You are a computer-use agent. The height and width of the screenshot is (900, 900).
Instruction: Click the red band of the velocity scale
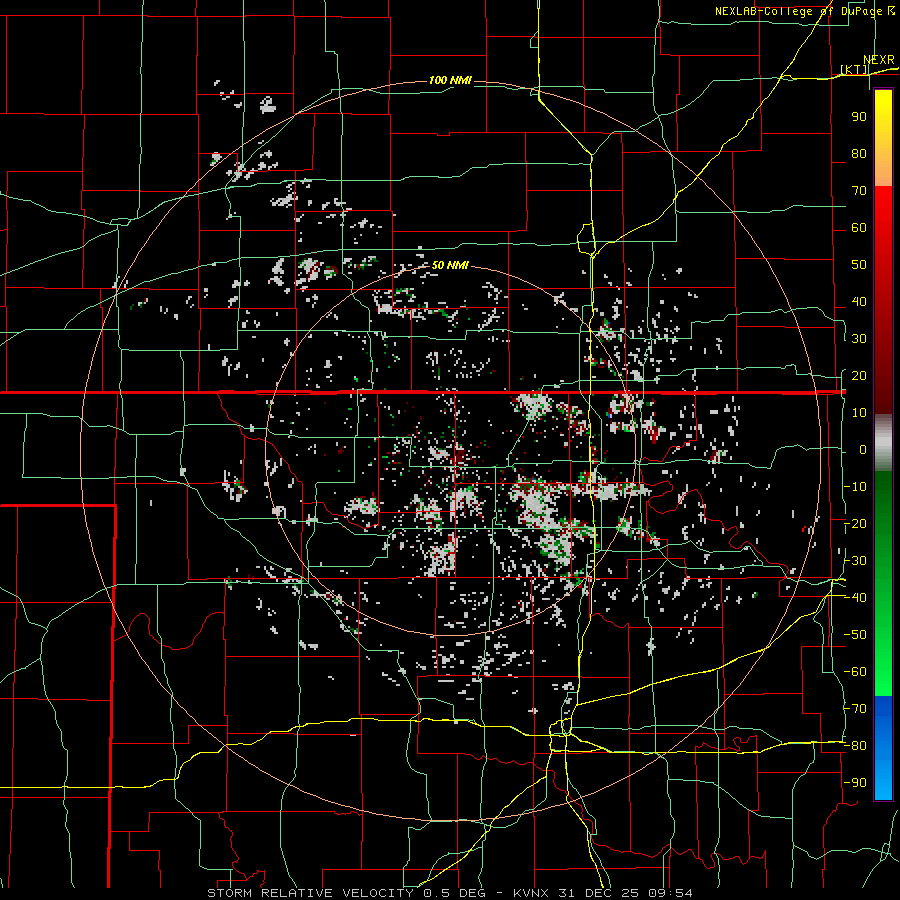pos(883,300)
